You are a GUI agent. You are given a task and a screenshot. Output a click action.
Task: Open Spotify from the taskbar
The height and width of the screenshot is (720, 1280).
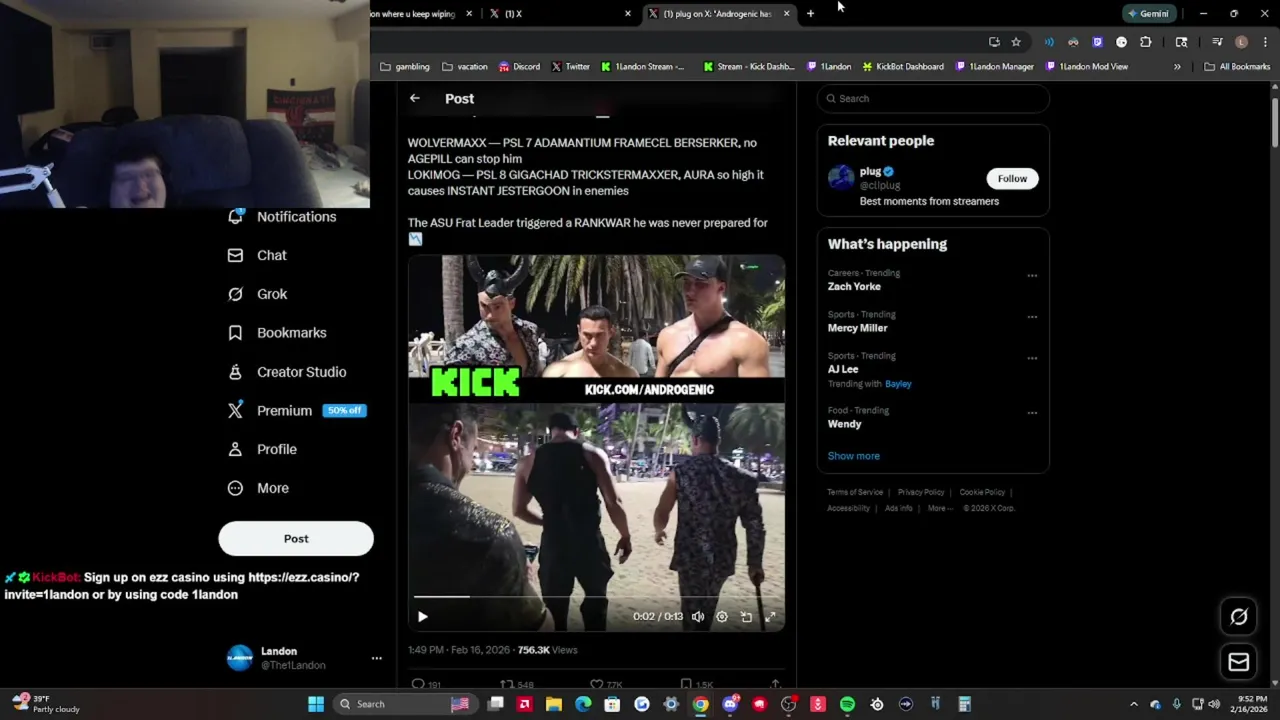click(x=847, y=704)
